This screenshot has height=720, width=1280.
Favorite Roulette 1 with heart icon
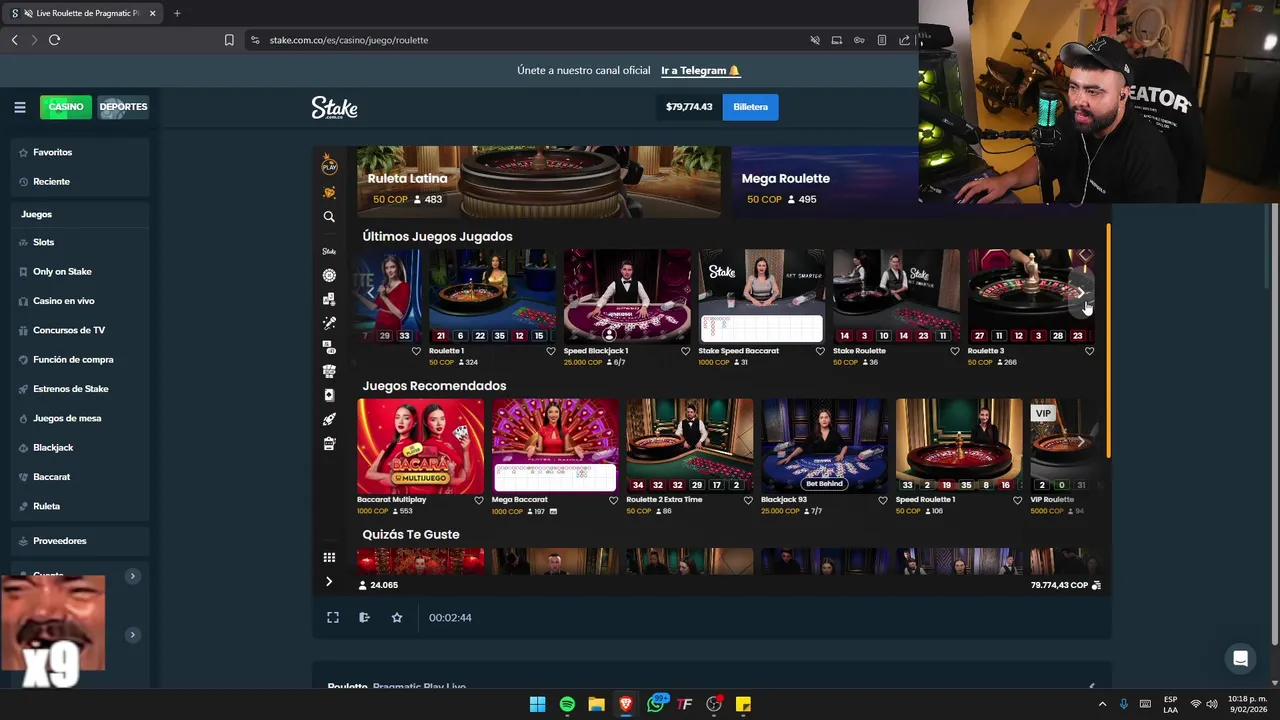click(x=551, y=351)
